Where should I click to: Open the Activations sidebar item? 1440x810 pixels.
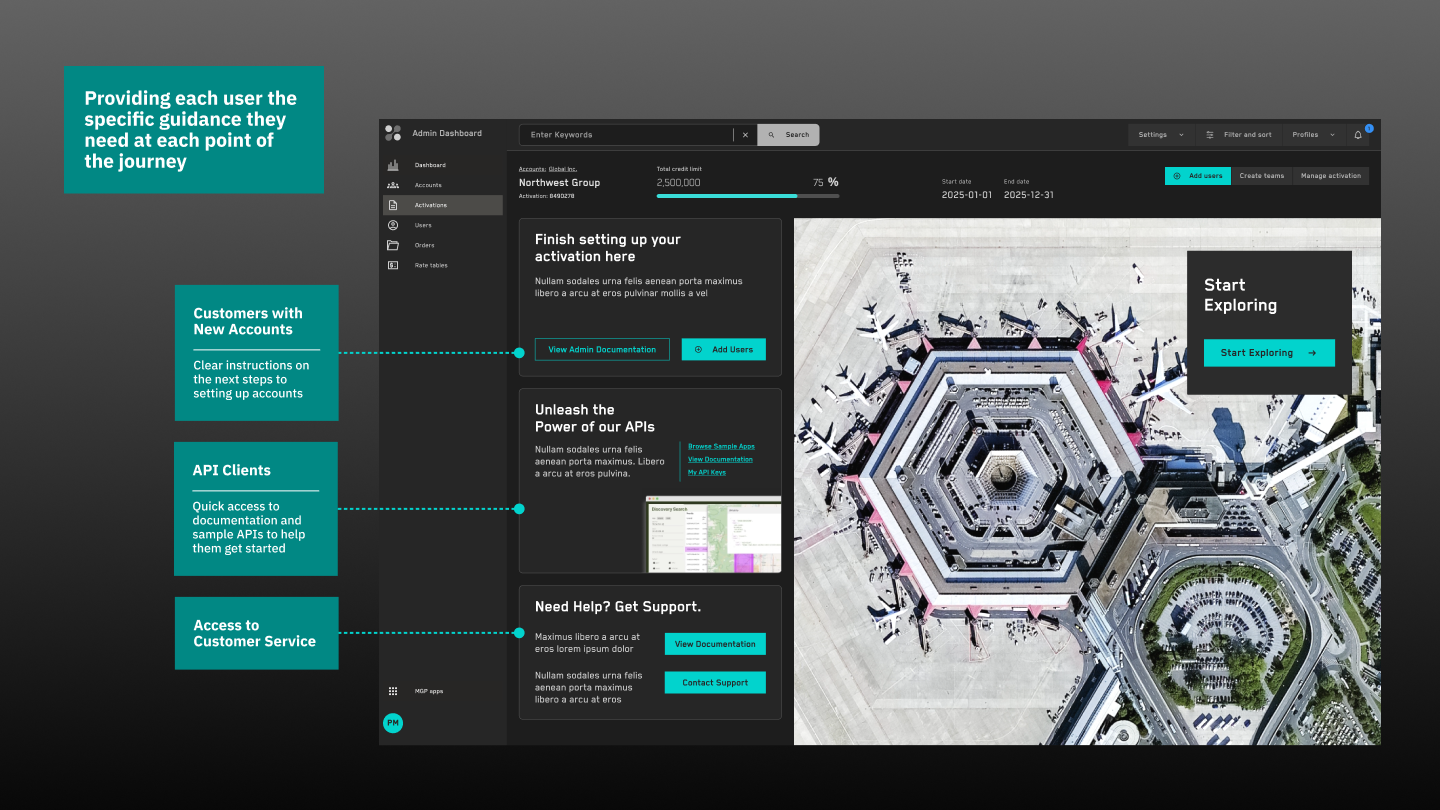coord(443,205)
